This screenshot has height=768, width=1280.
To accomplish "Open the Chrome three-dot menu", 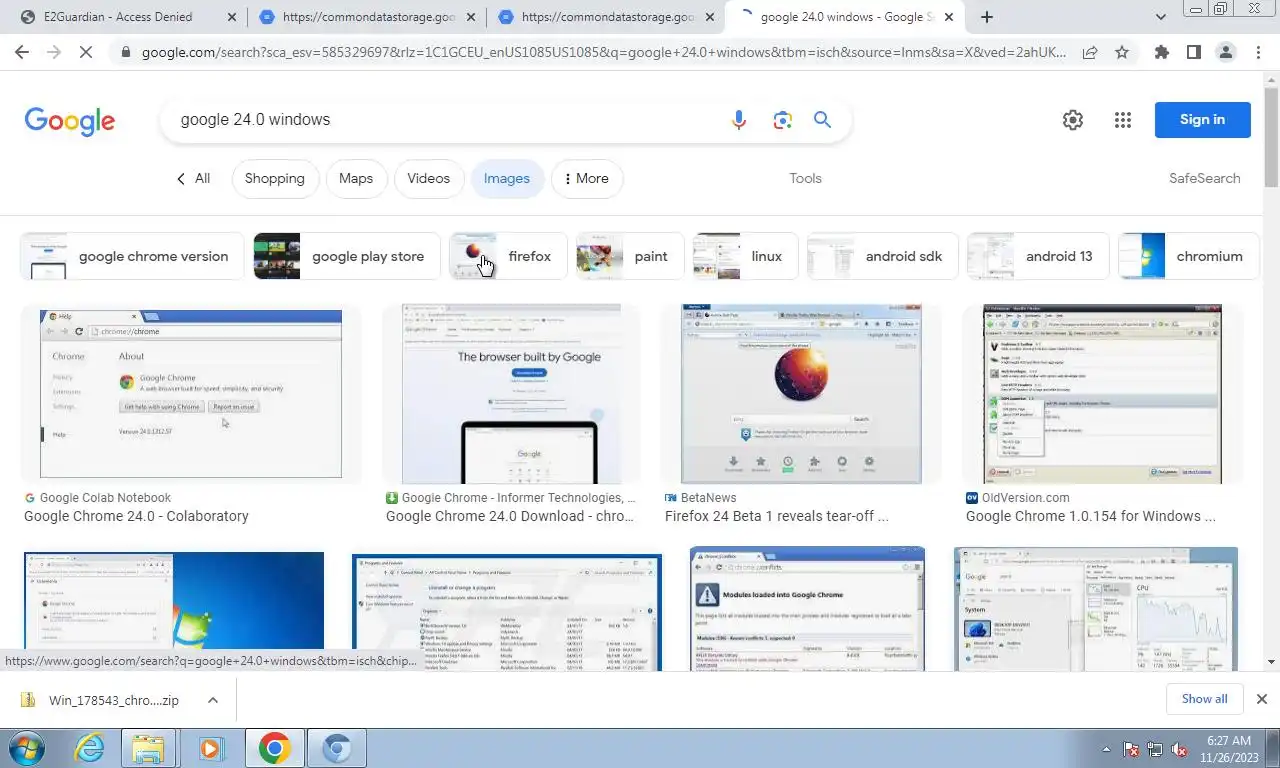I will pyautogui.click(x=1258, y=52).
